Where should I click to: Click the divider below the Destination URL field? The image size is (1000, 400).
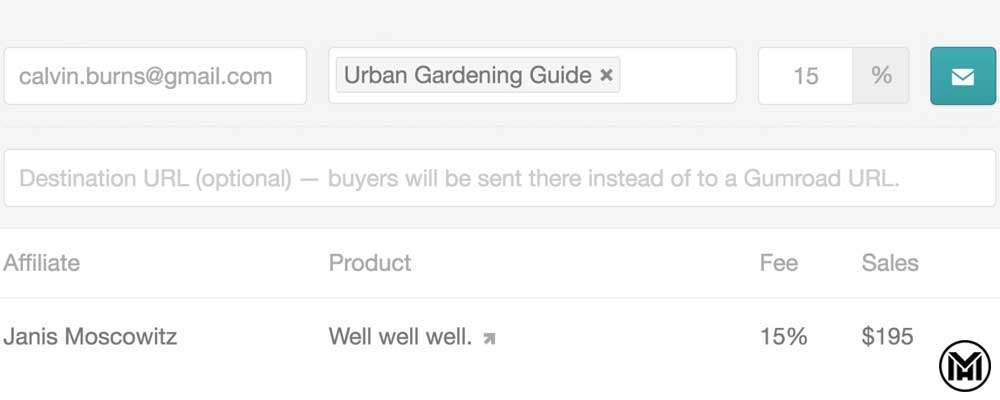[499, 228]
